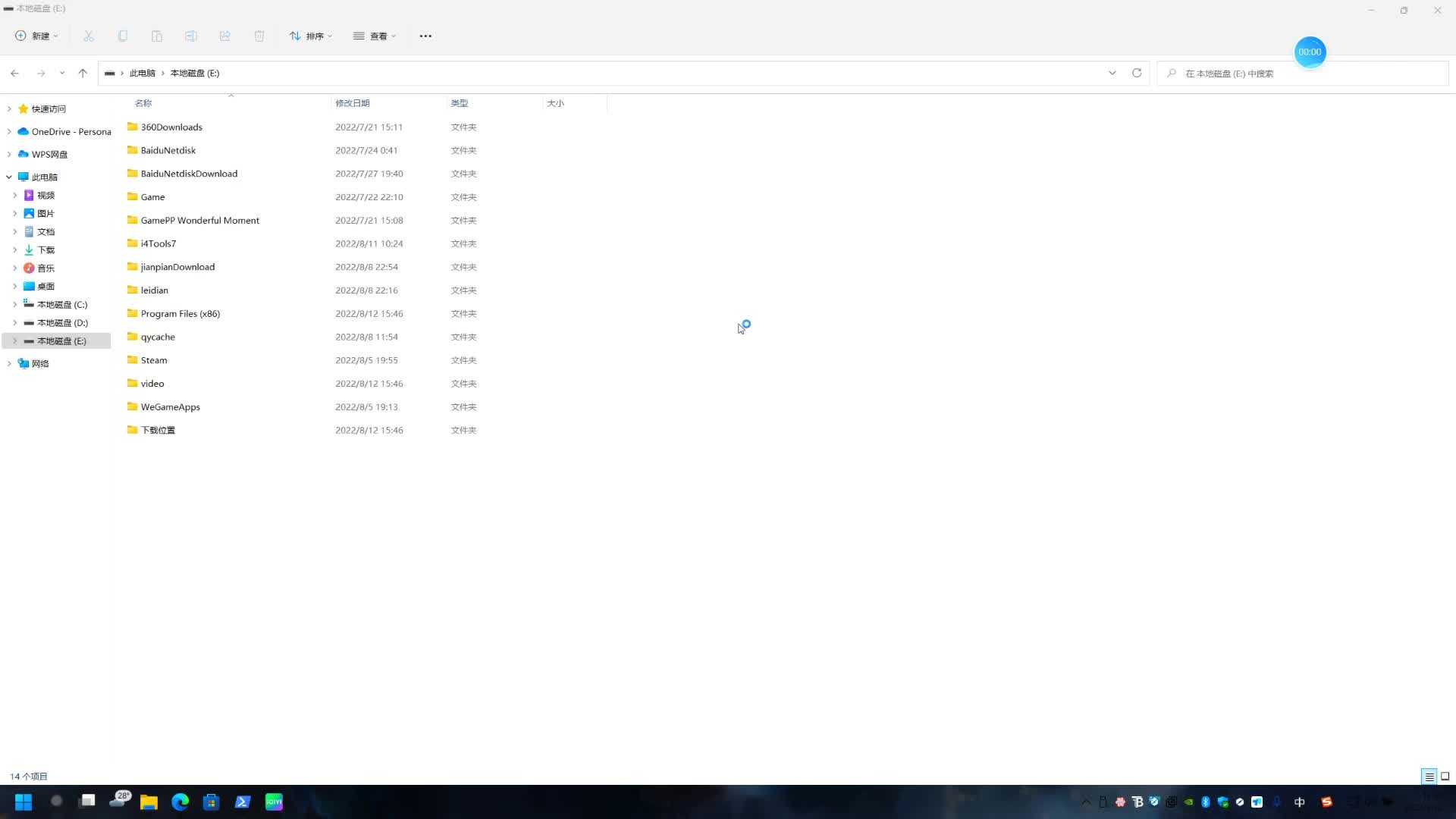Expand the 本地磁盘 (C:) tree node
1456x819 pixels.
coord(14,304)
